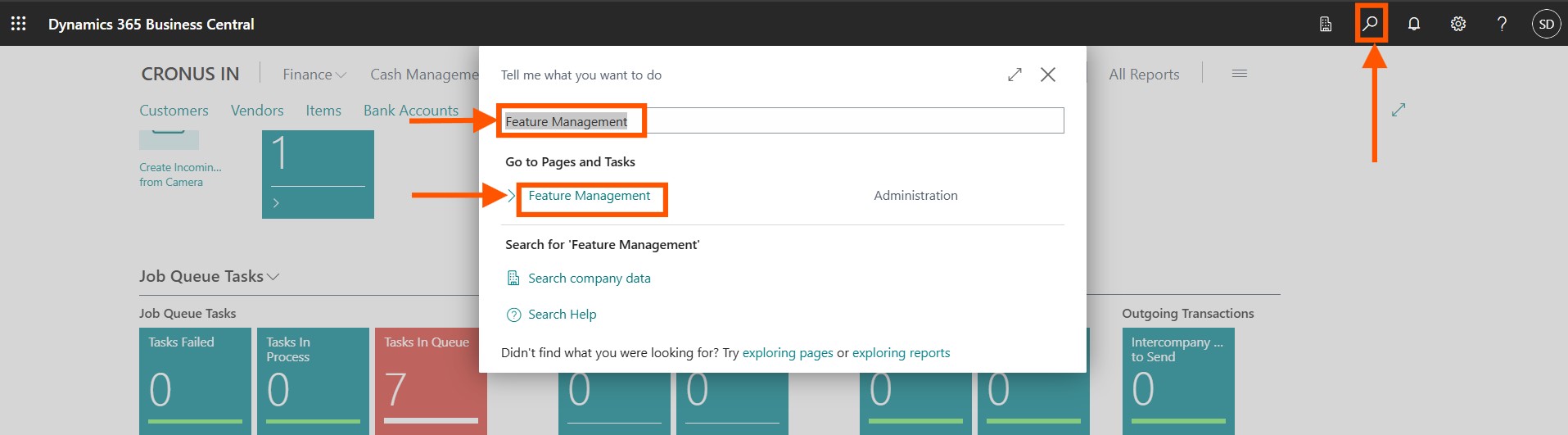Open the All Reports menu
Image resolution: width=1568 pixels, height=435 pixels.
pyautogui.click(x=1144, y=75)
